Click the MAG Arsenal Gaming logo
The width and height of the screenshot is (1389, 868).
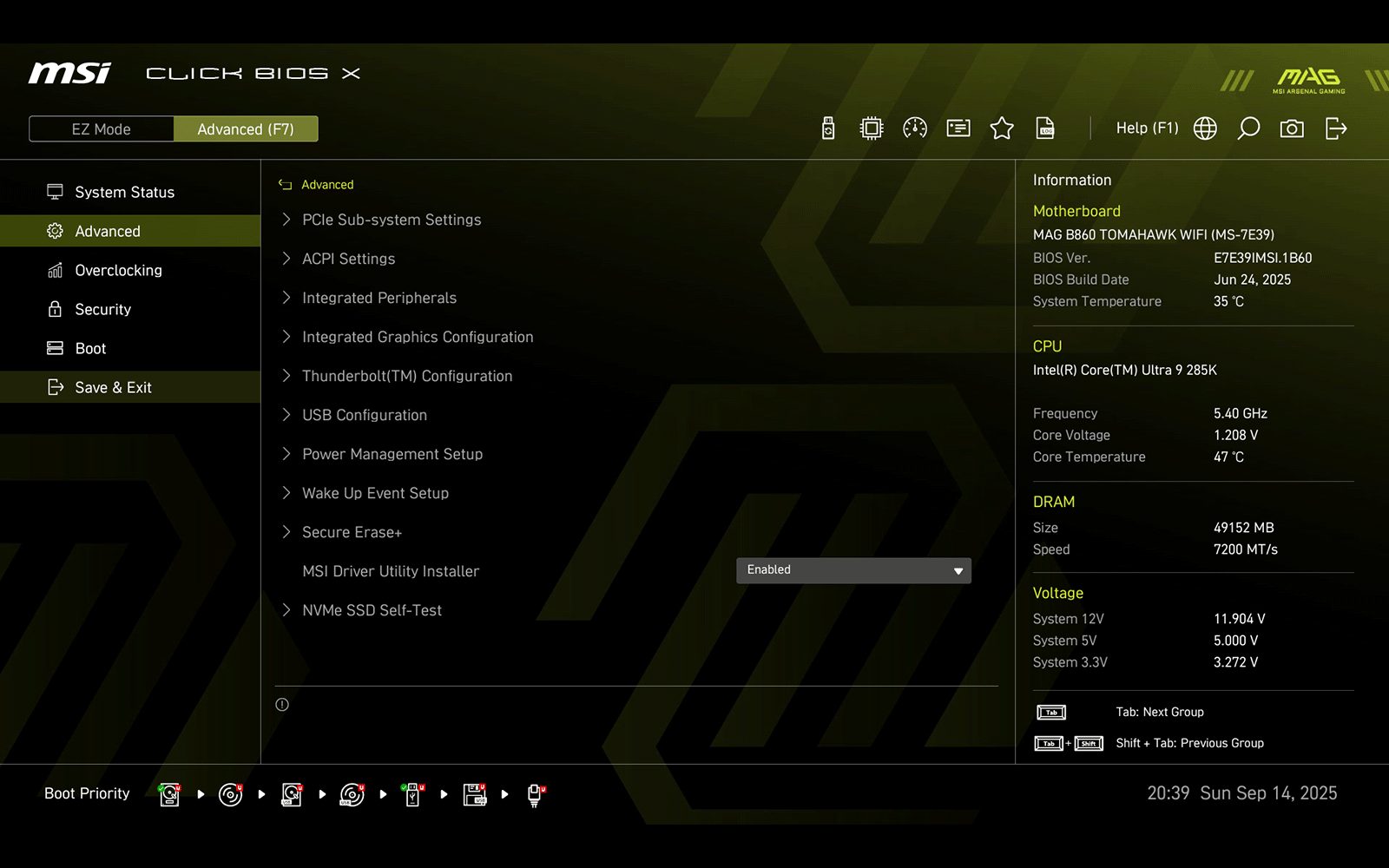[1309, 80]
